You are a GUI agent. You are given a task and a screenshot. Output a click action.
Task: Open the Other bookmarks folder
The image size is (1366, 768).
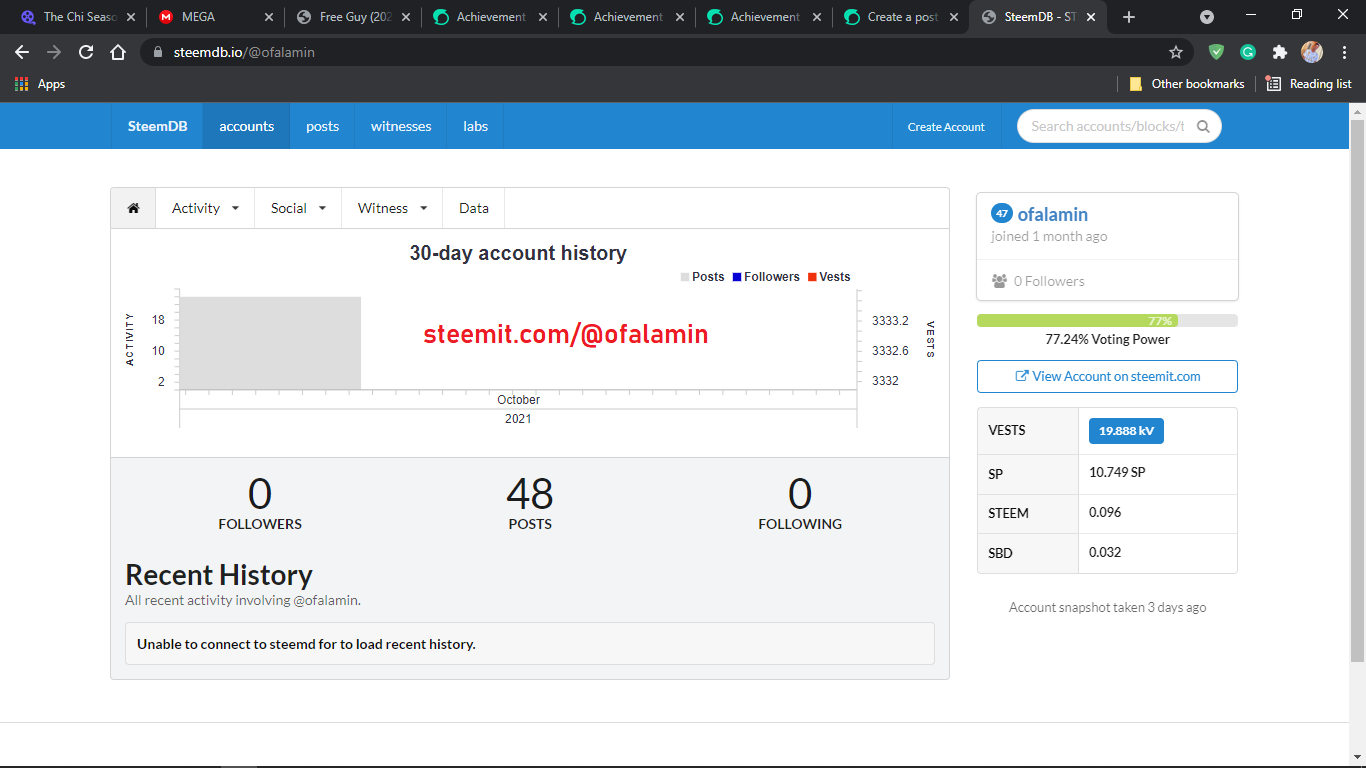[x=1187, y=84]
